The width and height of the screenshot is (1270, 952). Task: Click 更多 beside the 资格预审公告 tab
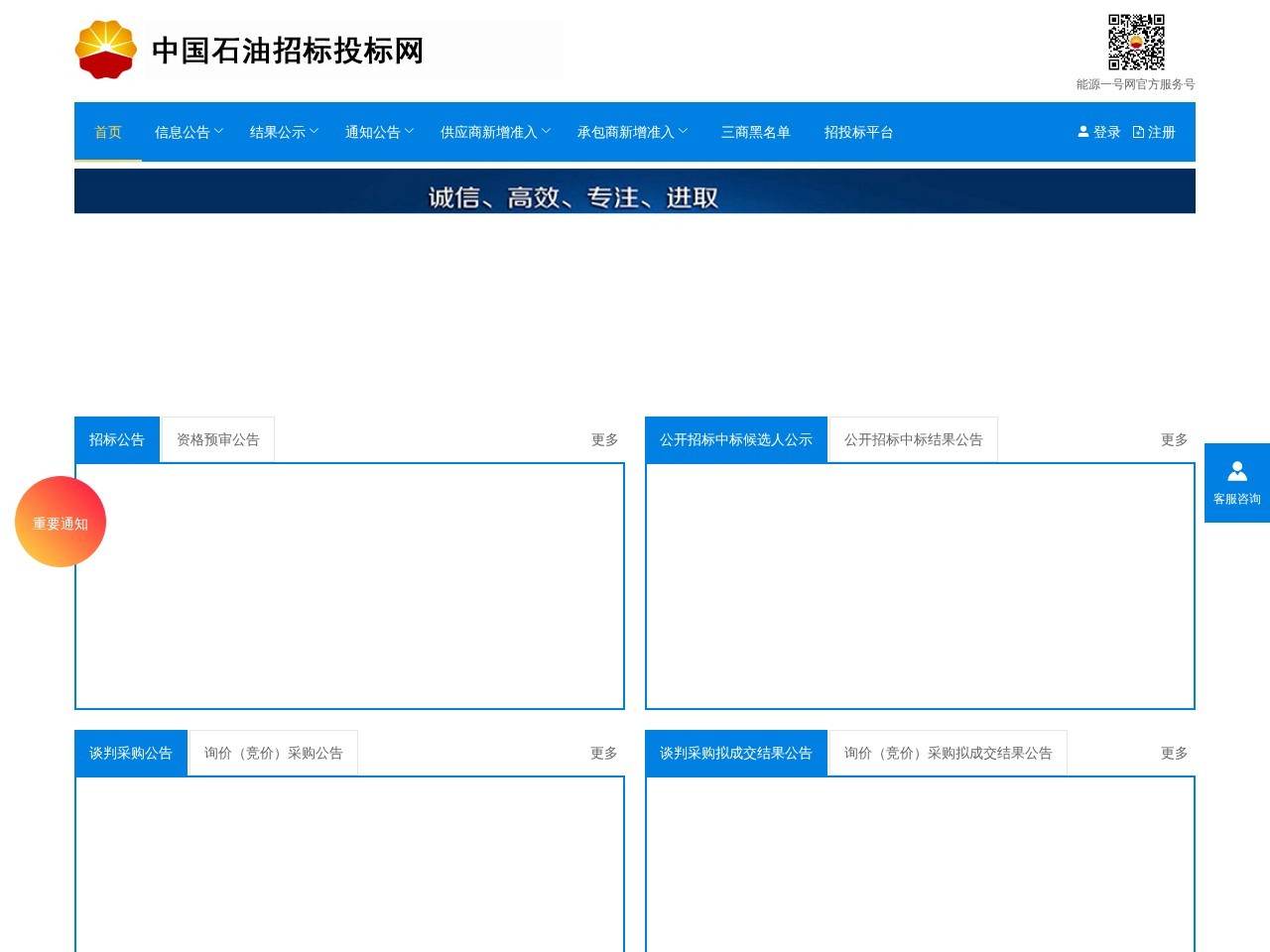click(605, 439)
